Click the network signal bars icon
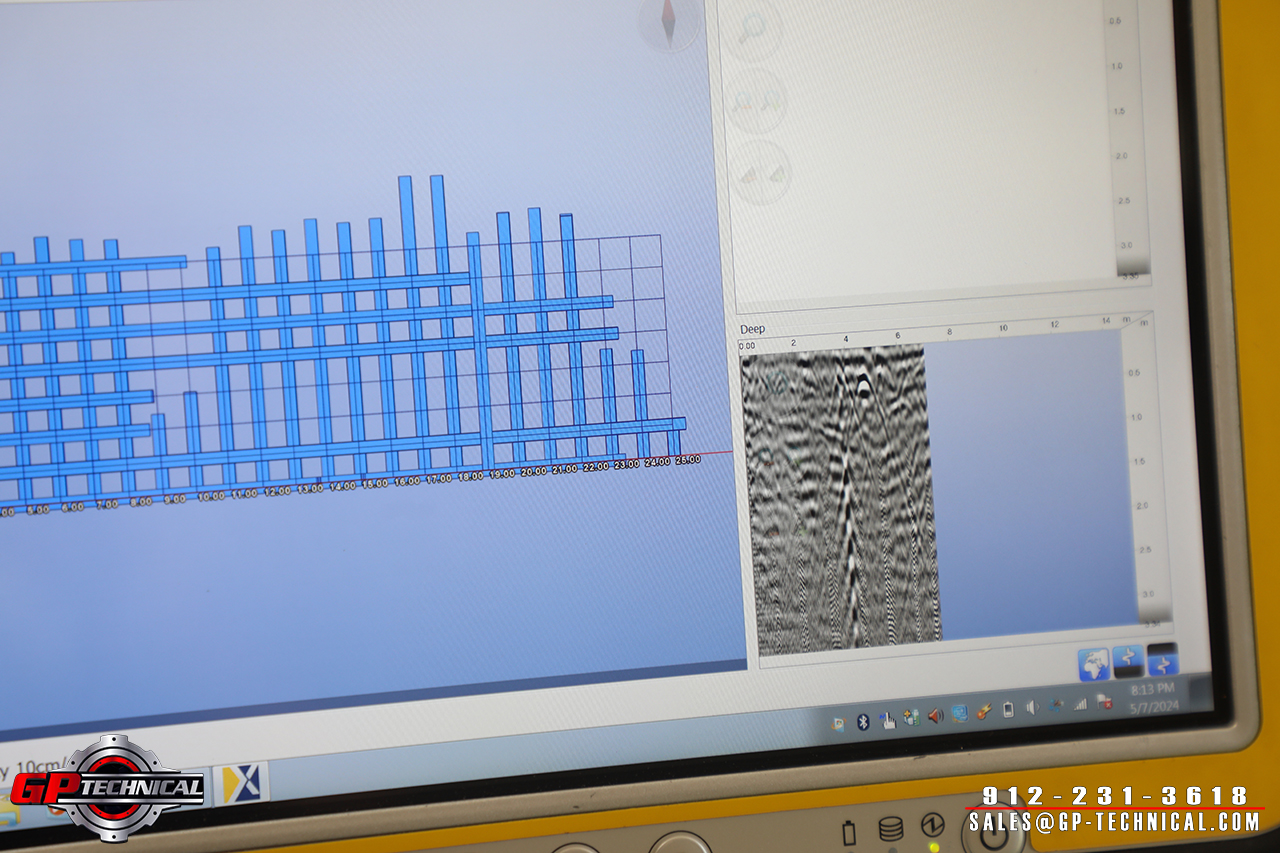1280x853 pixels. (x=1080, y=704)
